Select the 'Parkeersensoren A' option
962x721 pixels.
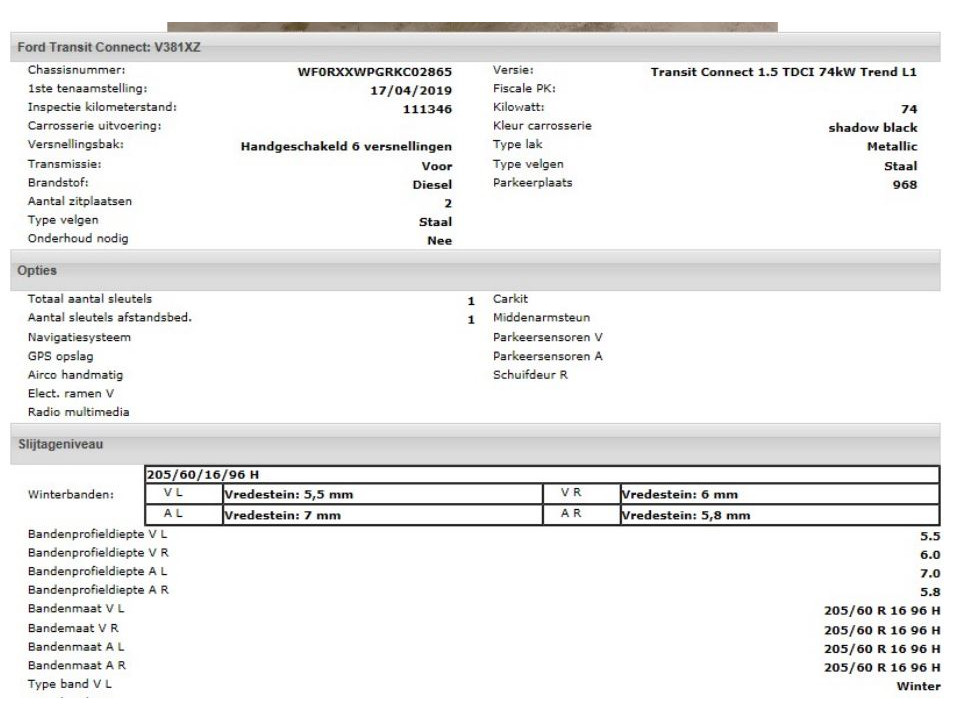coord(547,356)
